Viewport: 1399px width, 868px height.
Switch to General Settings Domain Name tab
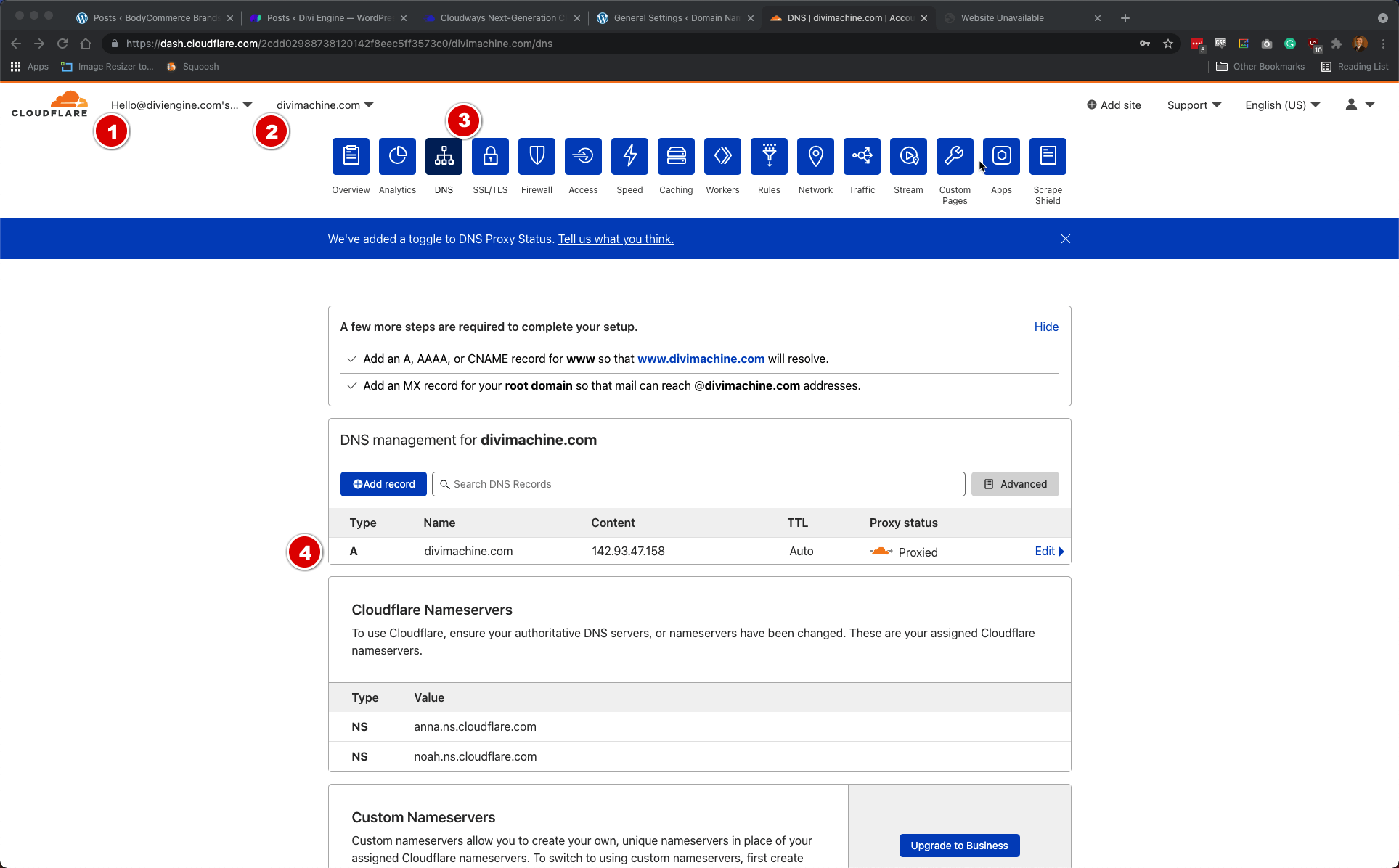click(x=676, y=18)
